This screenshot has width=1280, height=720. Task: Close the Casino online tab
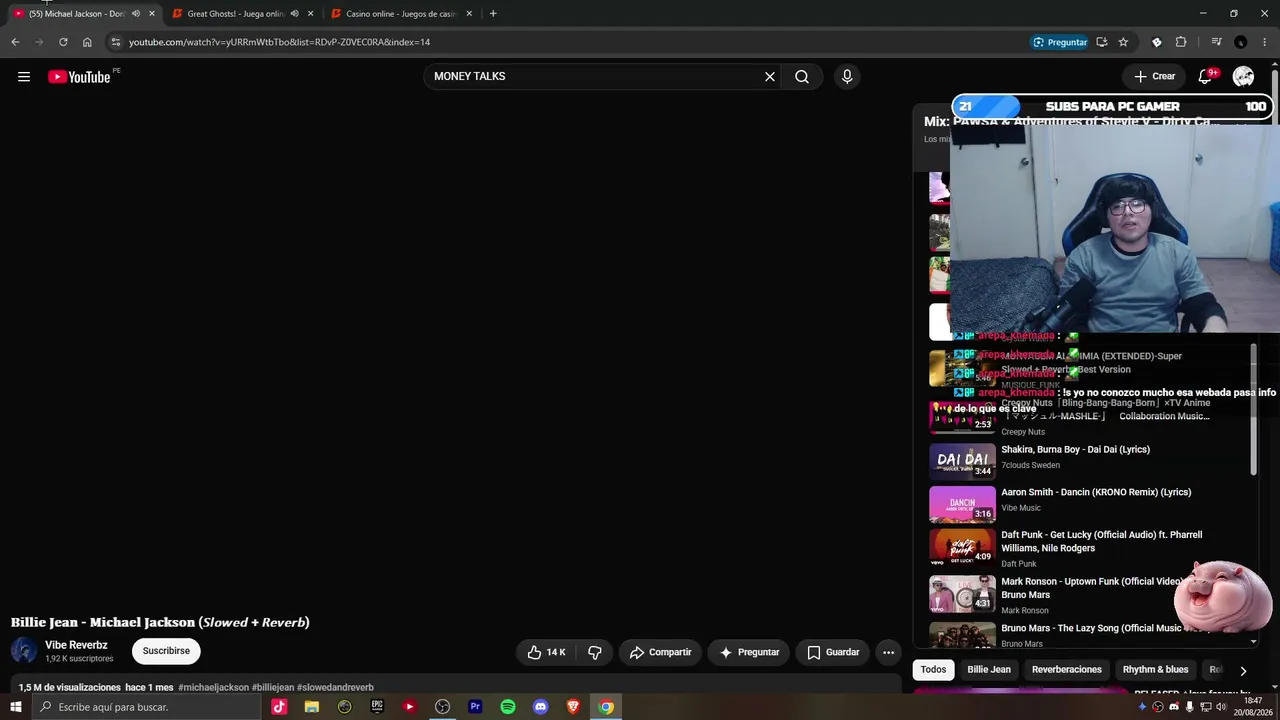pos(469,14)
